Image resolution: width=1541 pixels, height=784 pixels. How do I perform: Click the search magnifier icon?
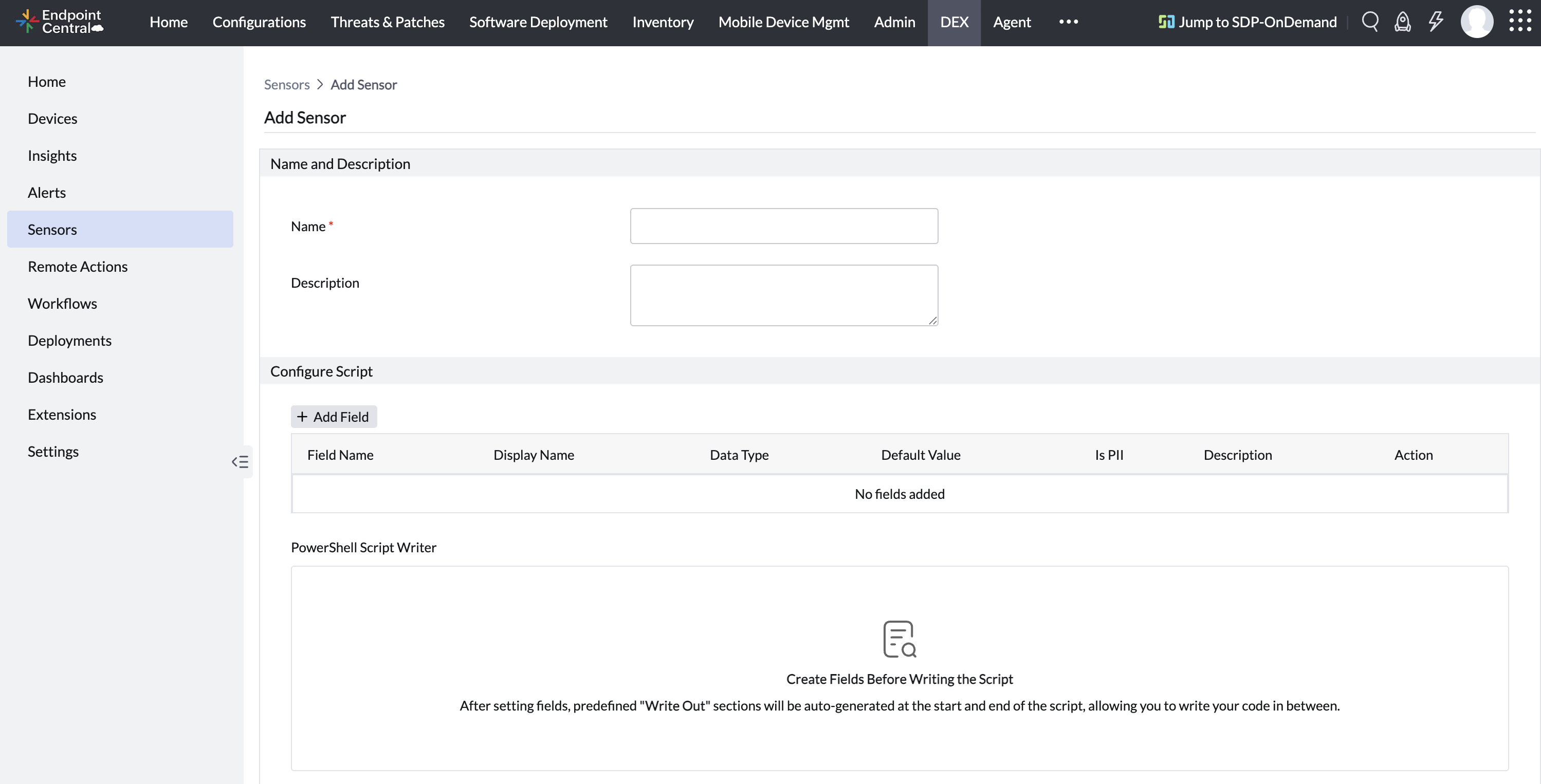pyautogui.click(x=1370, y=22)
